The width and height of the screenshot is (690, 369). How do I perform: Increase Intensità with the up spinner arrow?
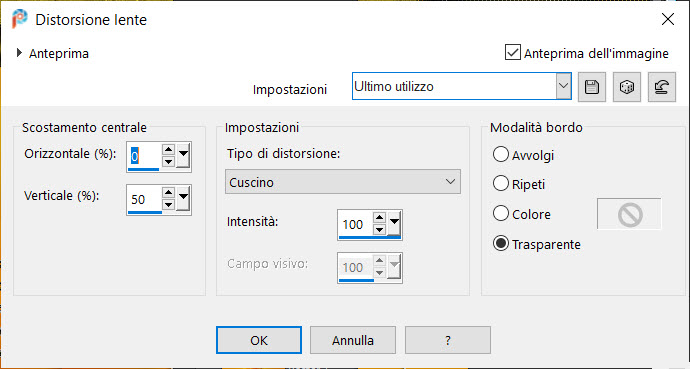(379, 218)
